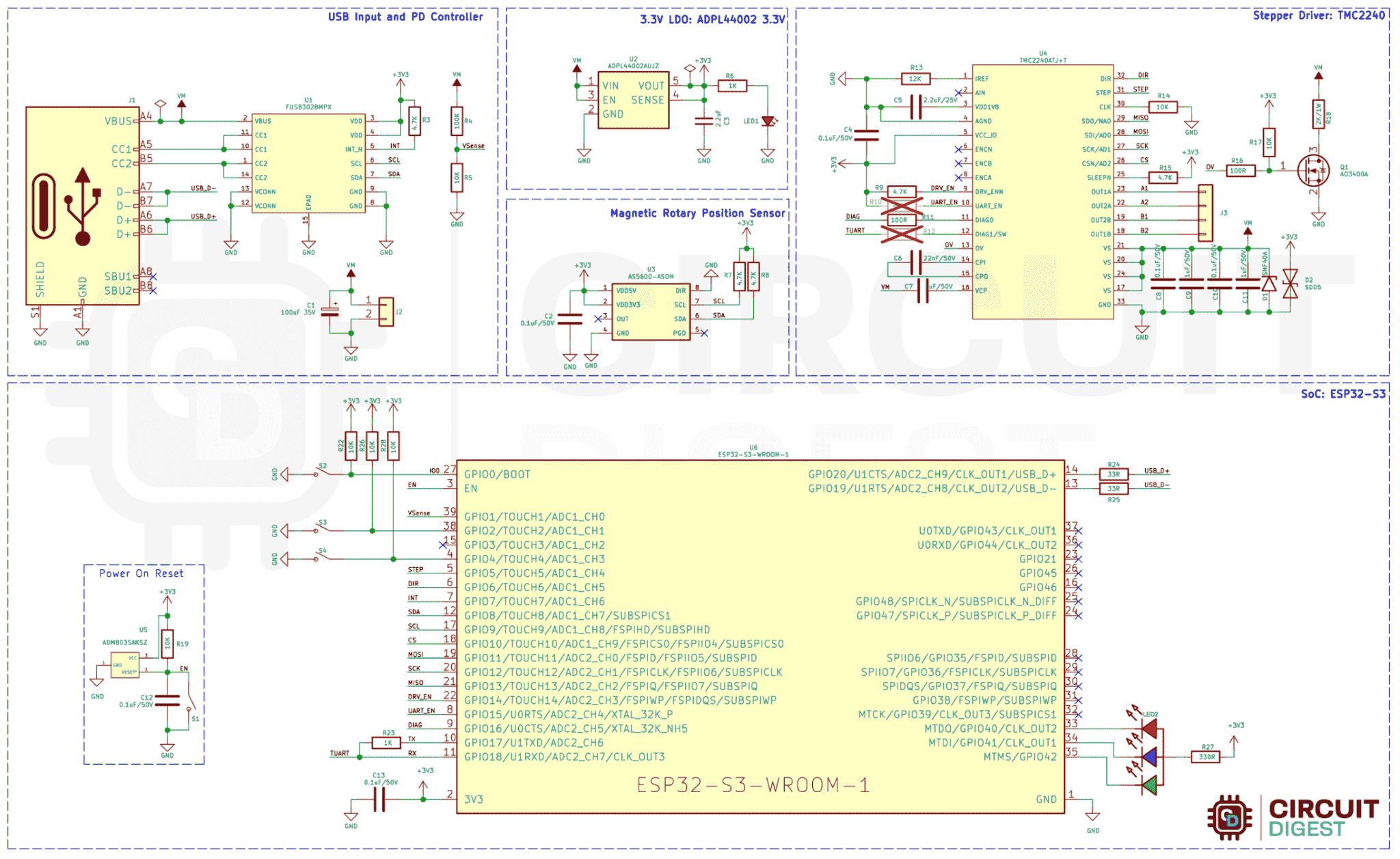This screenshot has width=1400, height=859.
Task: Select the 100uF 35V capacitor C1
Action: (x=329, y=311)
